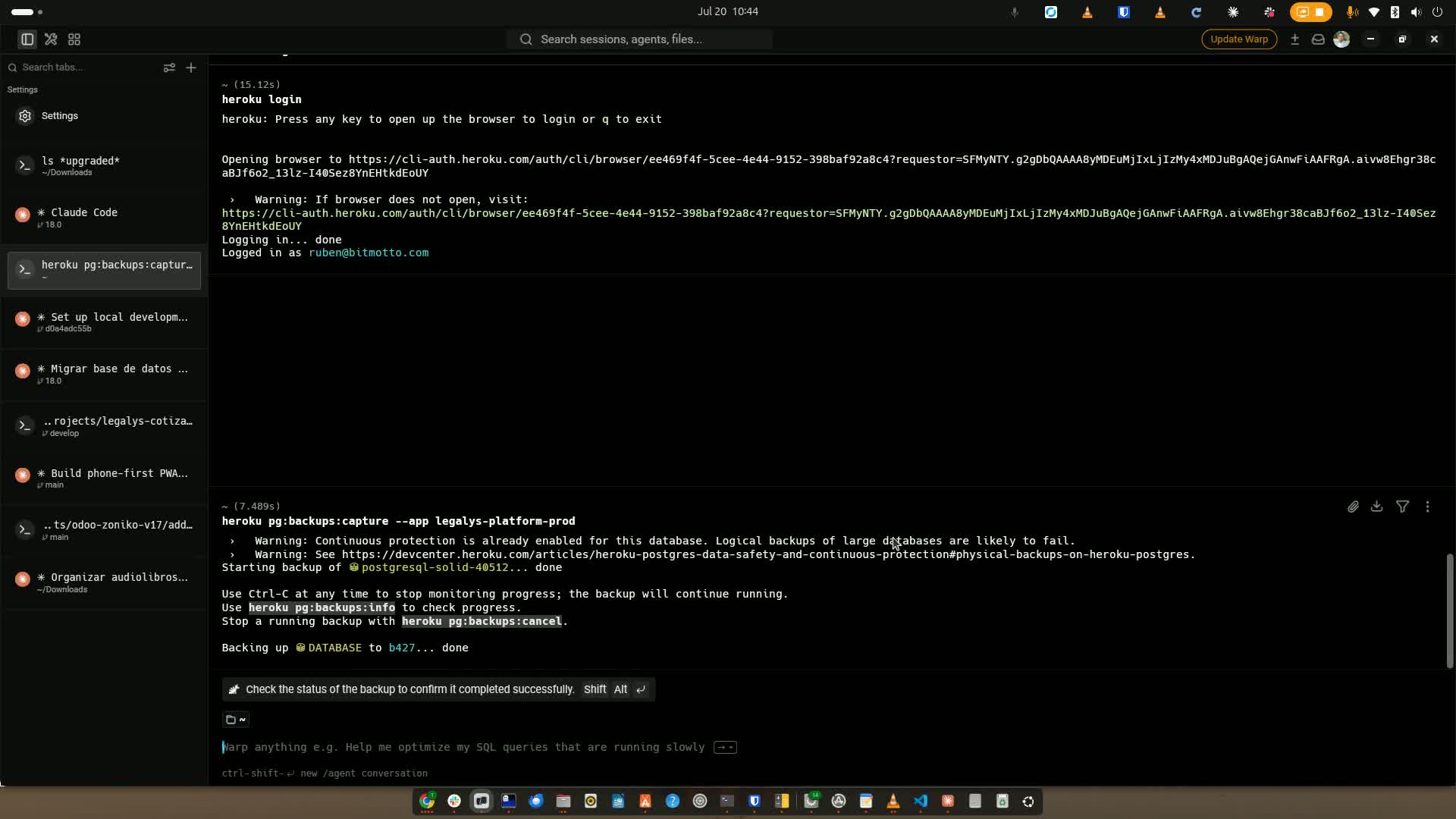The image size is (1456, 819).
Task: Stop screen sharing via the orange stop square
Action: click(x=1320, y=12)
